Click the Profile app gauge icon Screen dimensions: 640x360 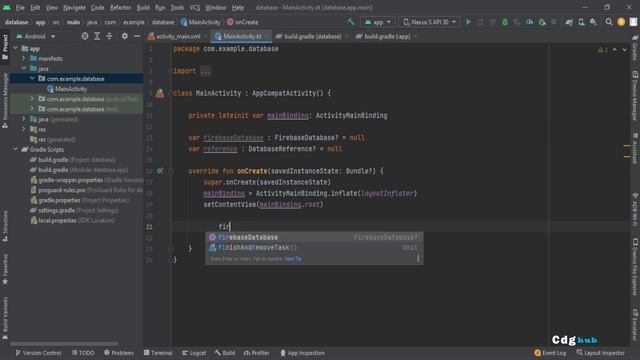coord(529,22)
